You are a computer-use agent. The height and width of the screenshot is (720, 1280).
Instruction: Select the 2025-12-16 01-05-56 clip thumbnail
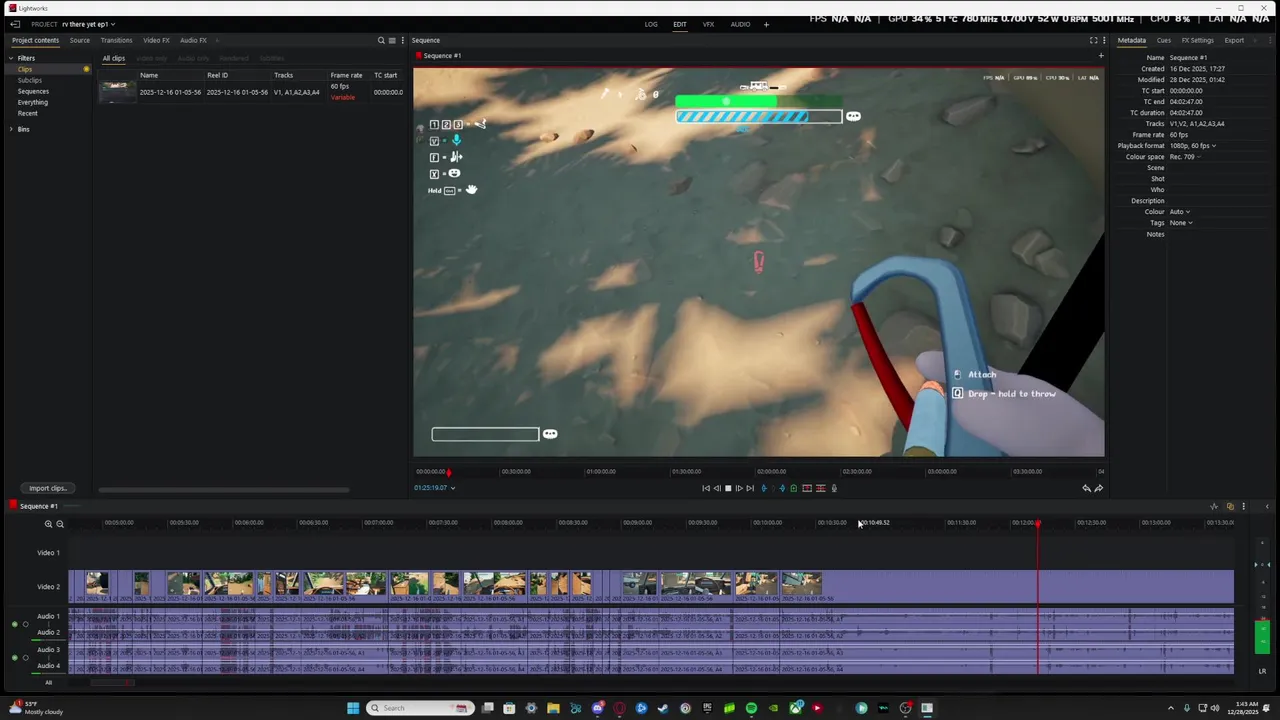tap(117, 92)
